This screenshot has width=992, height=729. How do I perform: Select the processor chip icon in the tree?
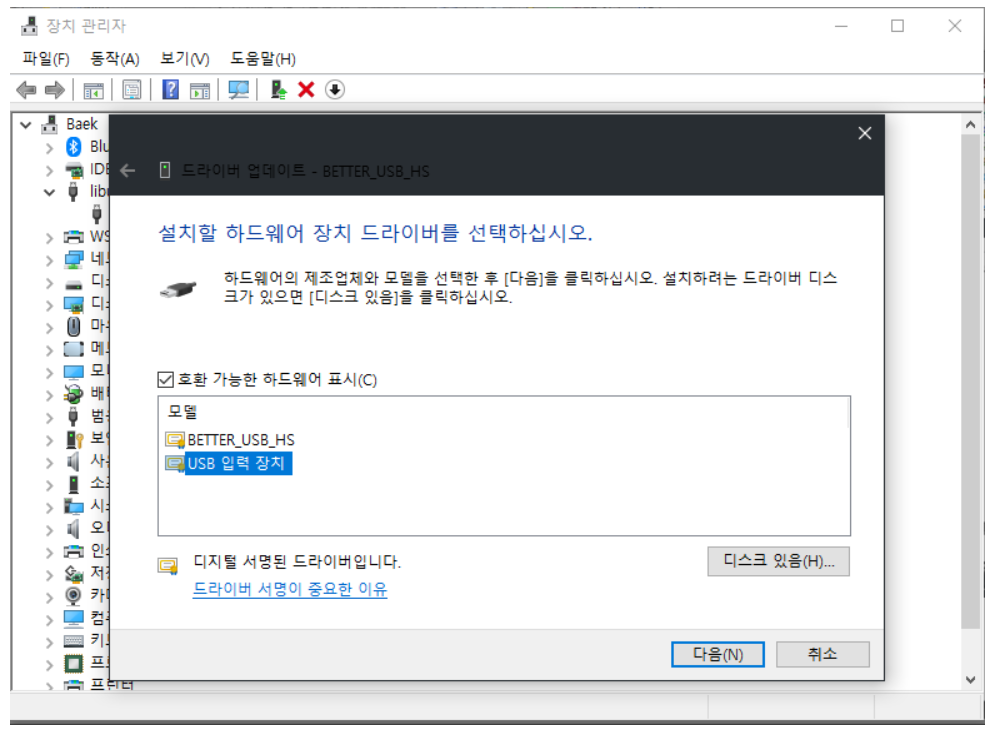tap(73, 664)
